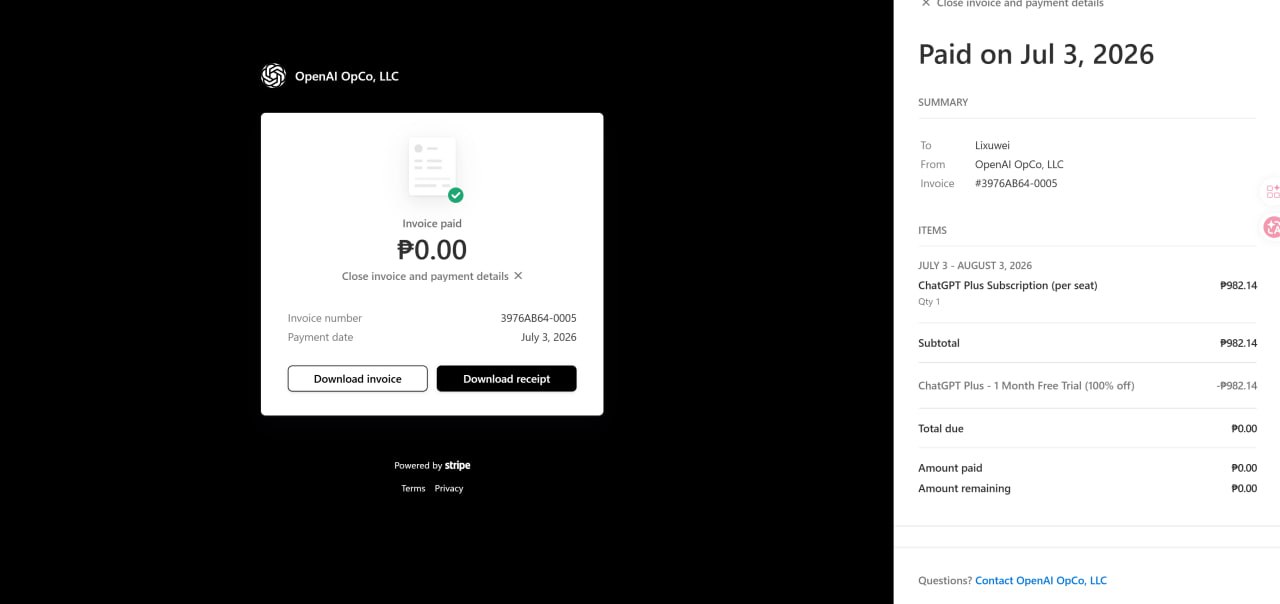The width and height of the screenshot is (1280, 604).
Task: Click the ChatGPT Plus Subscription line item
Action: coord(1008,285)
